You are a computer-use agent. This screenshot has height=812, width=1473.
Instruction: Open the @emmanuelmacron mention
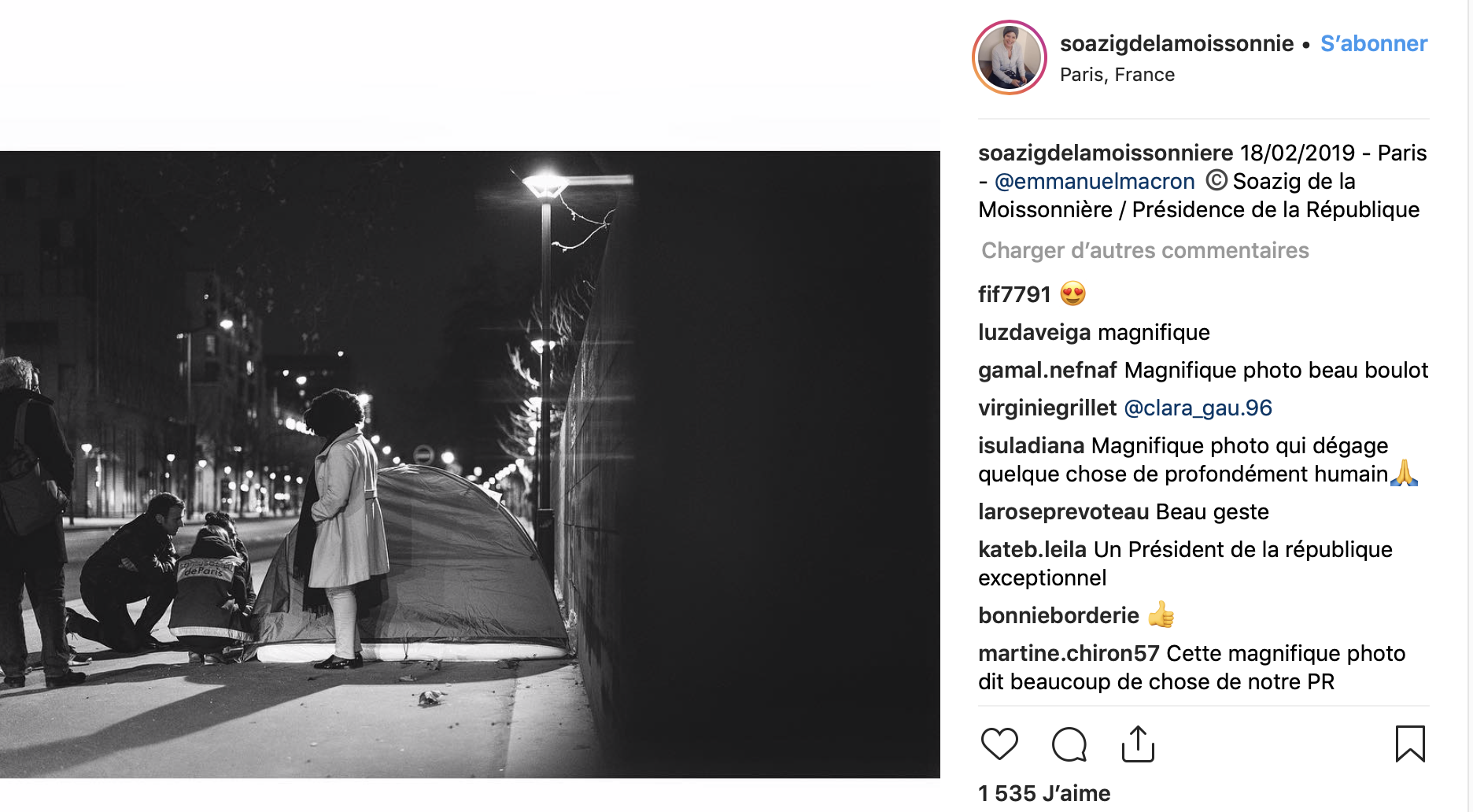pyautogui.click(x=1095, y=181)
